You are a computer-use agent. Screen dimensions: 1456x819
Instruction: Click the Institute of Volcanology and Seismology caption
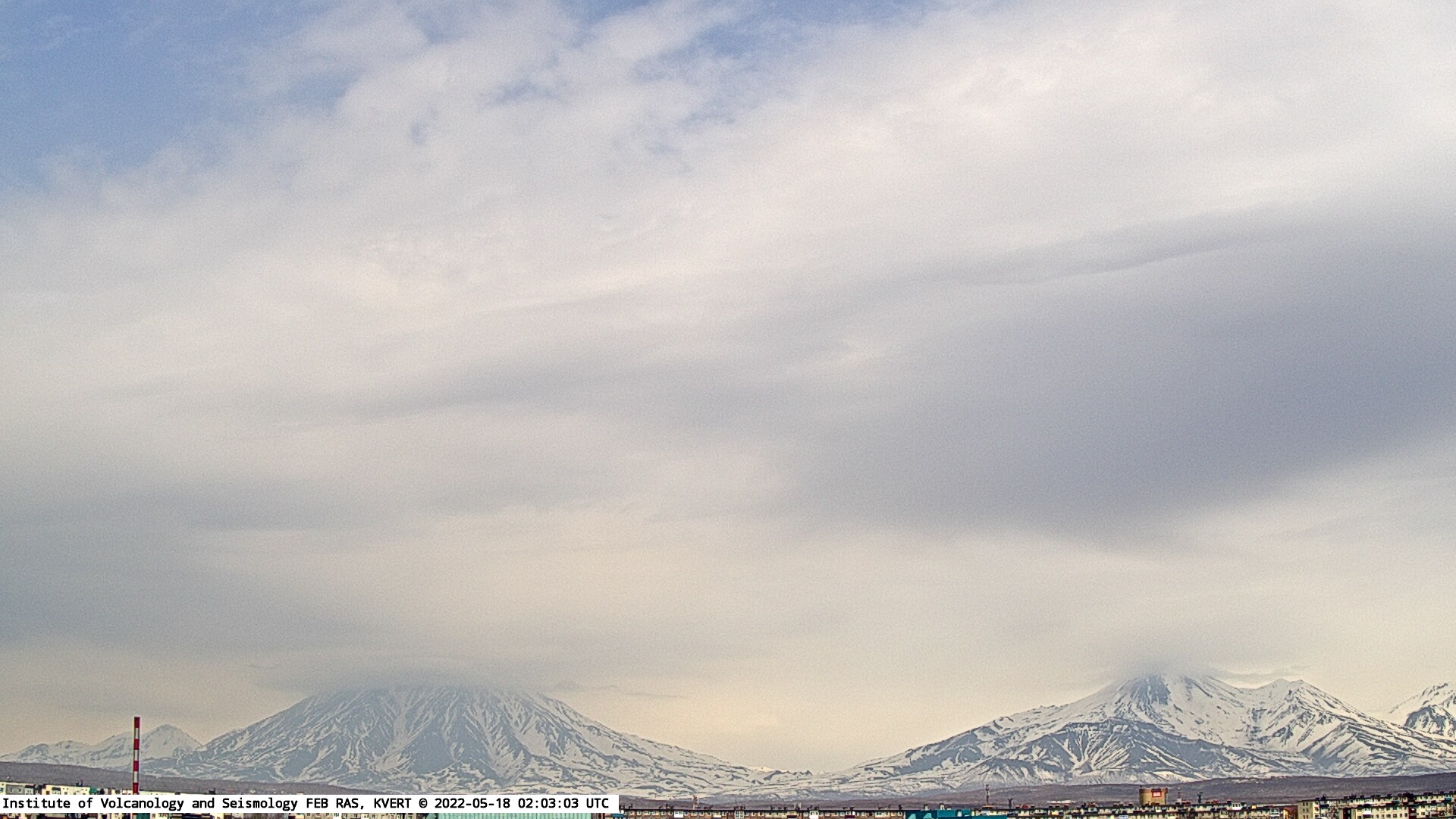pyautogui.click(x=309, y=803)
